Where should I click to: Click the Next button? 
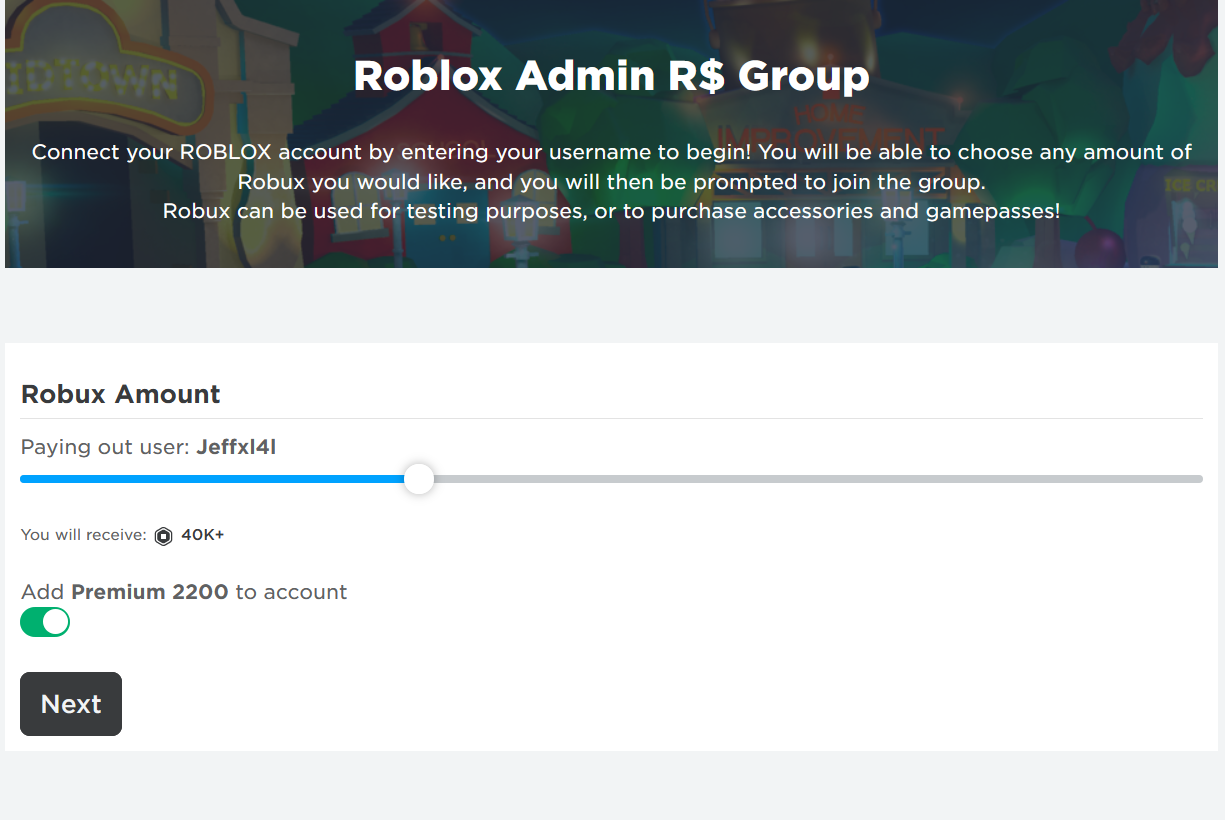pyautogui.click(x=71, y=704)
